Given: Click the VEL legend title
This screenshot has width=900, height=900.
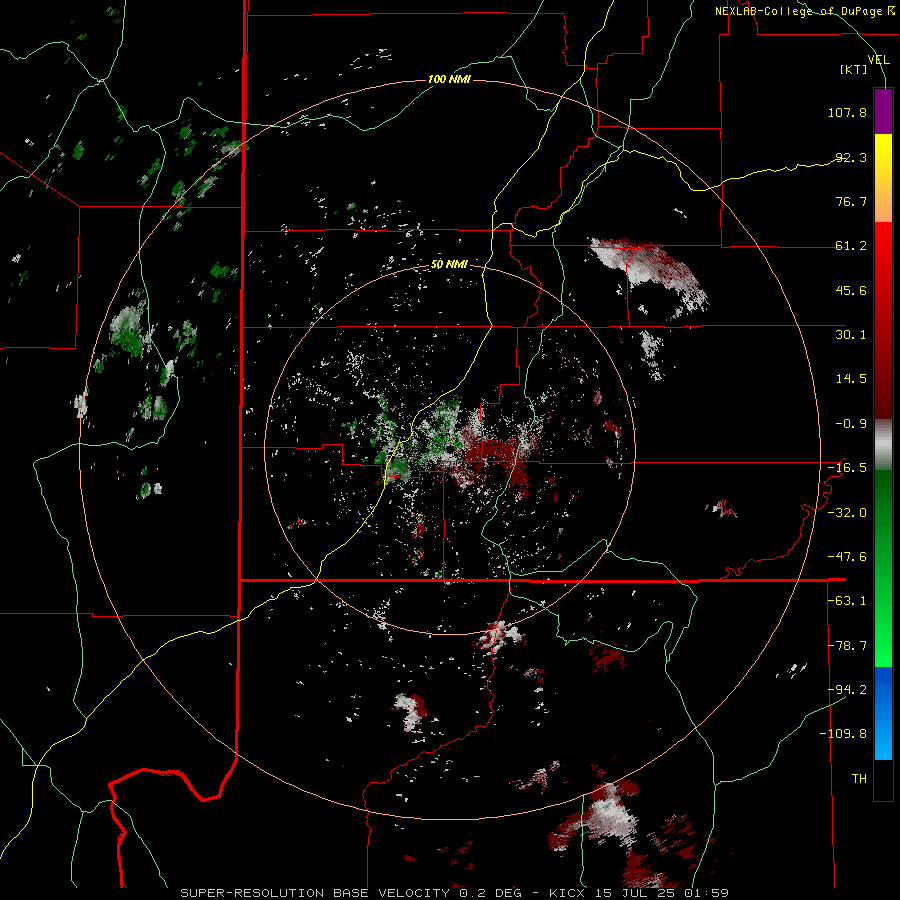Looking at the screenshot, I should (x=879, y=59).
